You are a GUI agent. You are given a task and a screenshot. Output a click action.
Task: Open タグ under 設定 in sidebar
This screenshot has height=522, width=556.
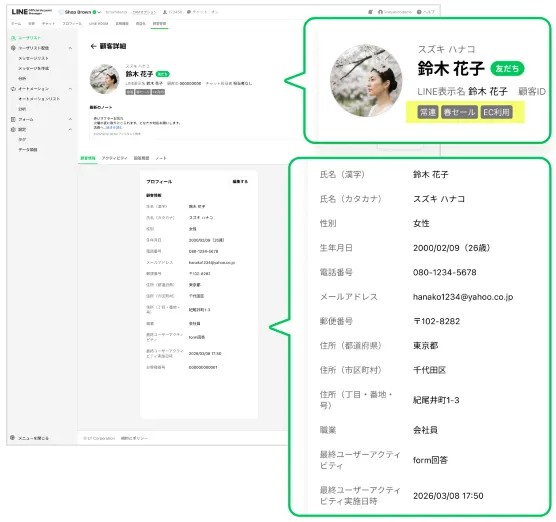(22, 140)
